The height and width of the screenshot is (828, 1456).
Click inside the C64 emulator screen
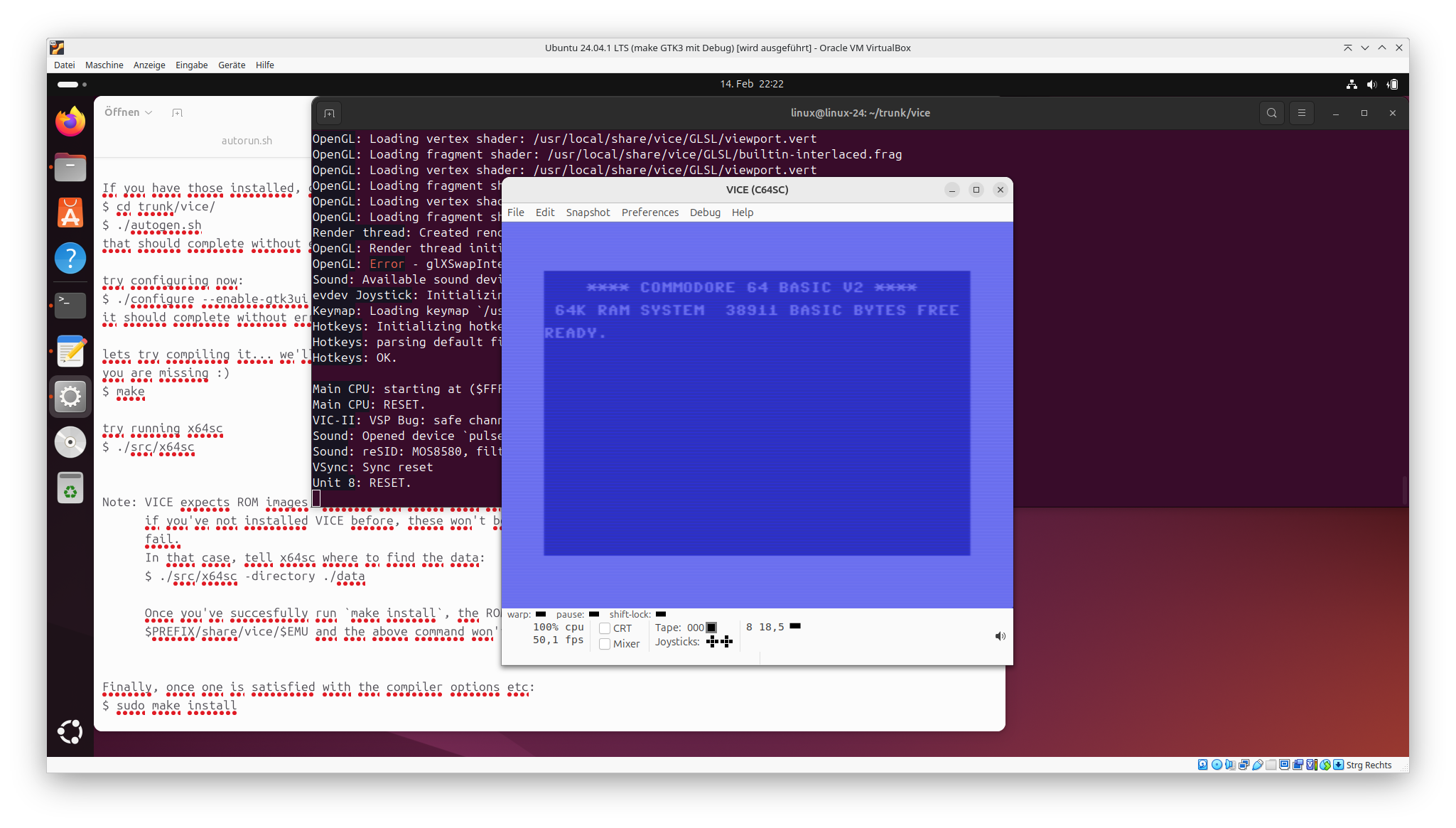pyautogui.click(x=757, y=414)
